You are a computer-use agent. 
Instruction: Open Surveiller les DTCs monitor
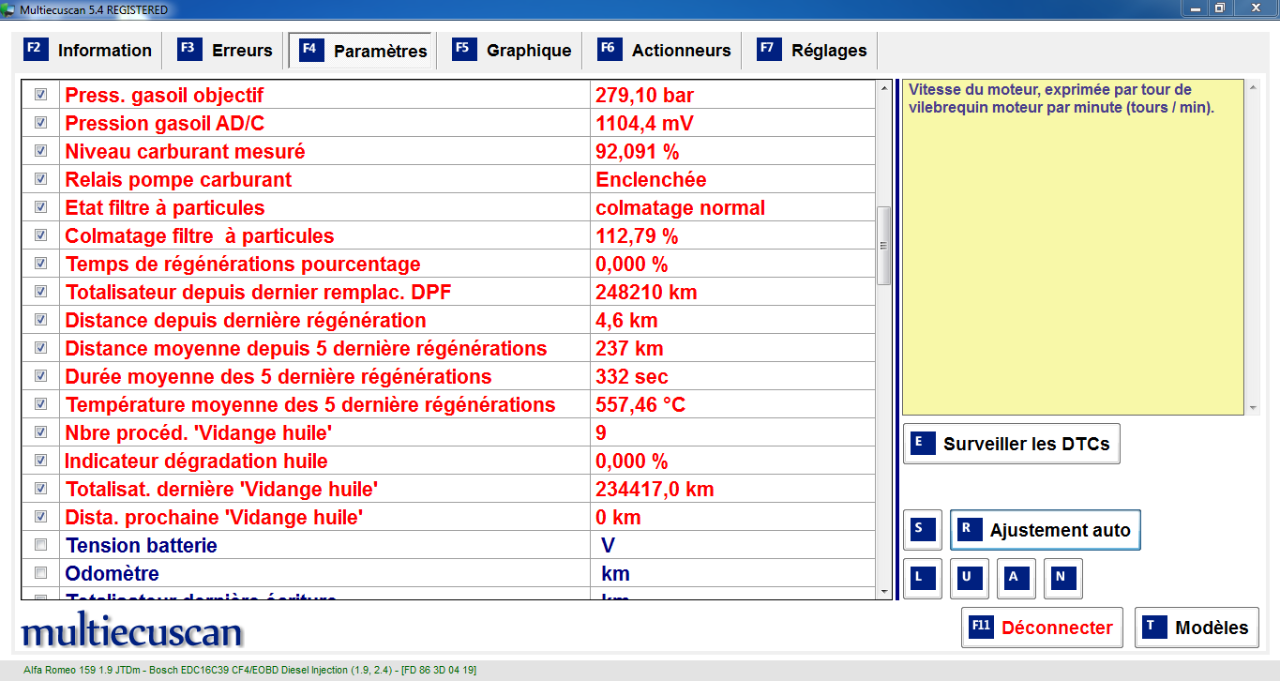[1011, 444]
